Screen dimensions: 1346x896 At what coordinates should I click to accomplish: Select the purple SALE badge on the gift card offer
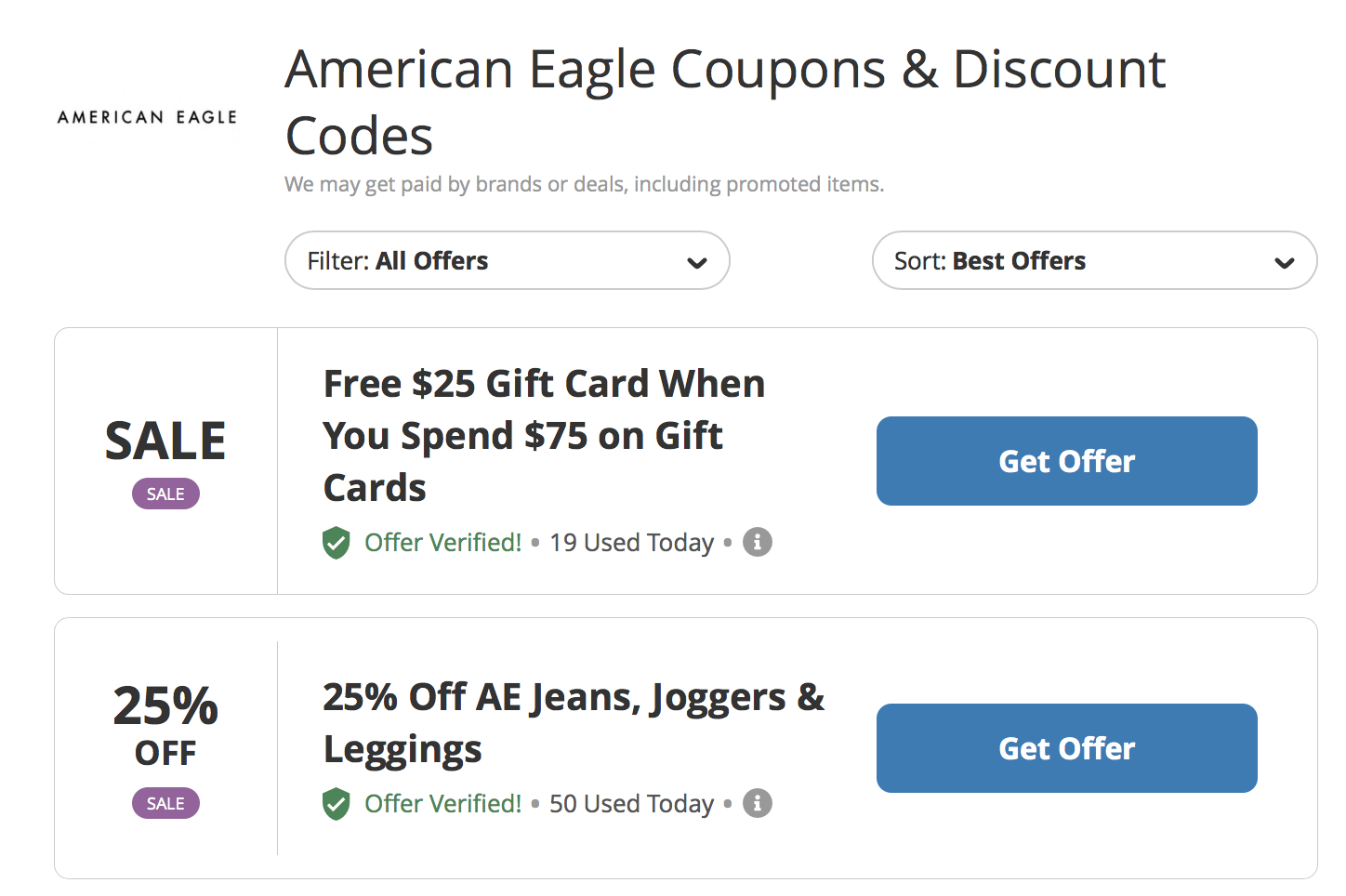[165, 494]
